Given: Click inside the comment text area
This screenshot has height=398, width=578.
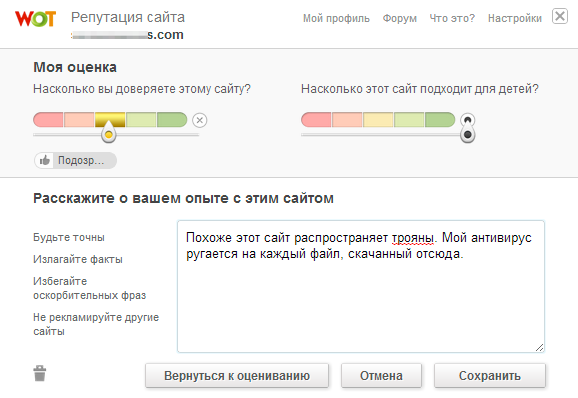Looking at the screenshot, I should point(361,286).
